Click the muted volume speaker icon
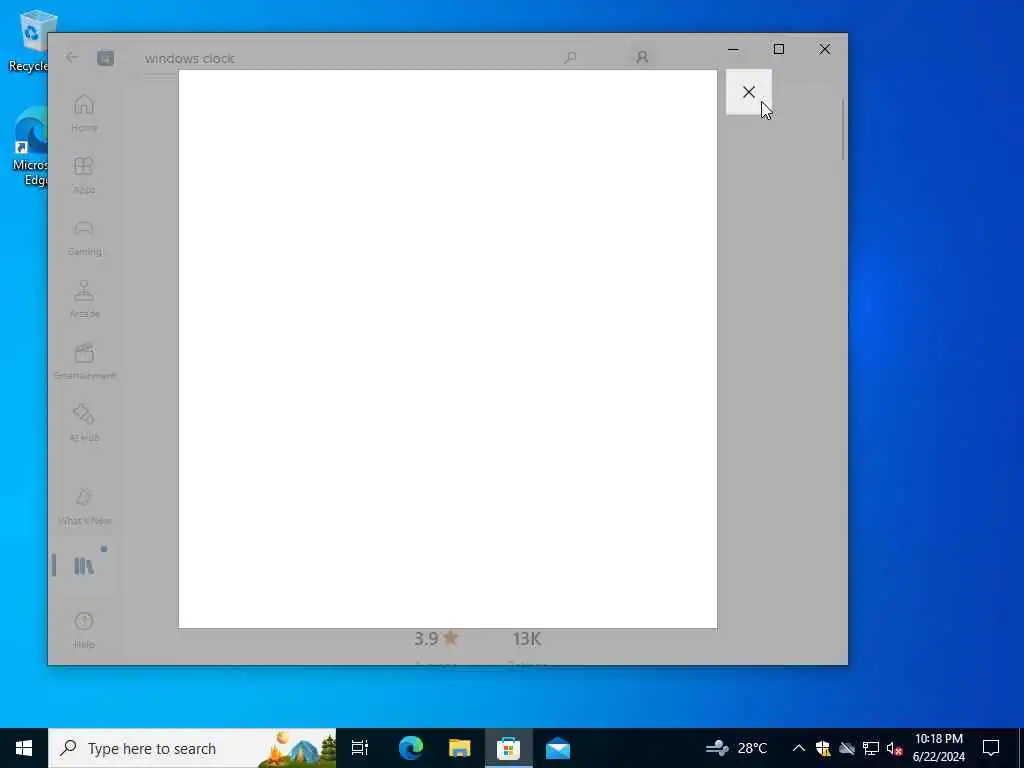Image resolution: width=1024 pixels, height=768 pixels. [894, 748]
